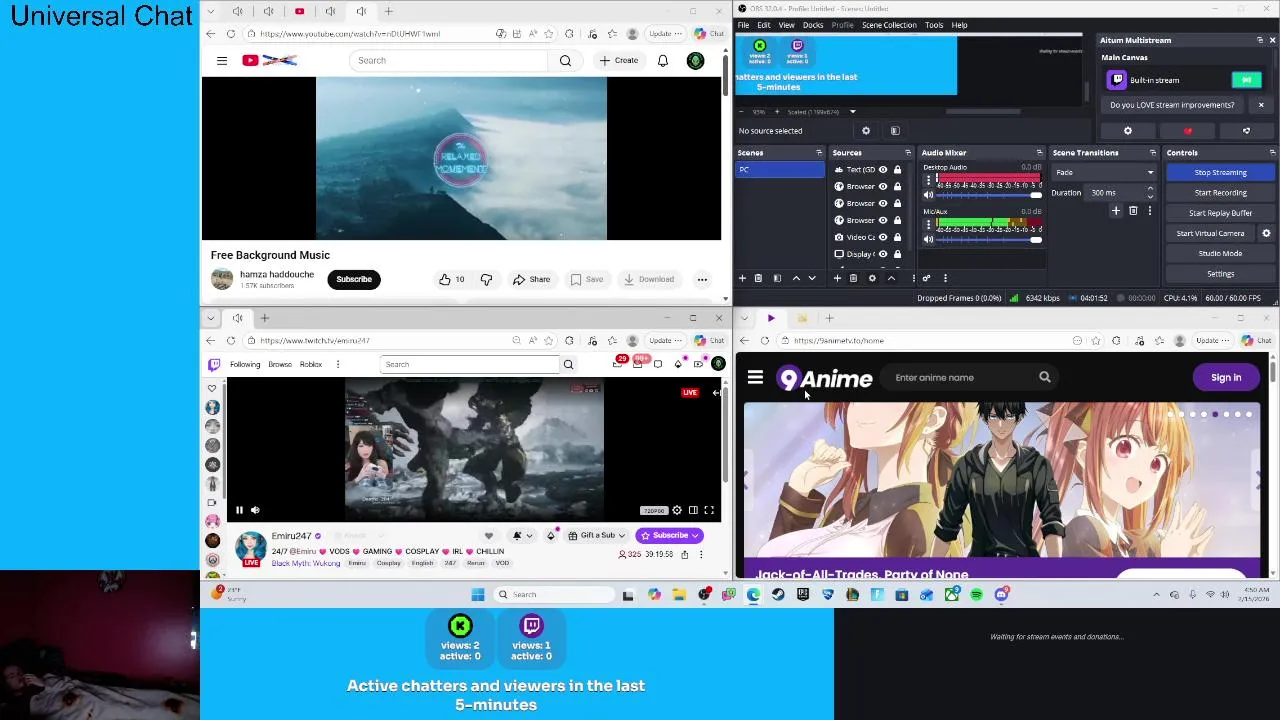Open OBS Scene Collection menu

(x=889, y=25)
